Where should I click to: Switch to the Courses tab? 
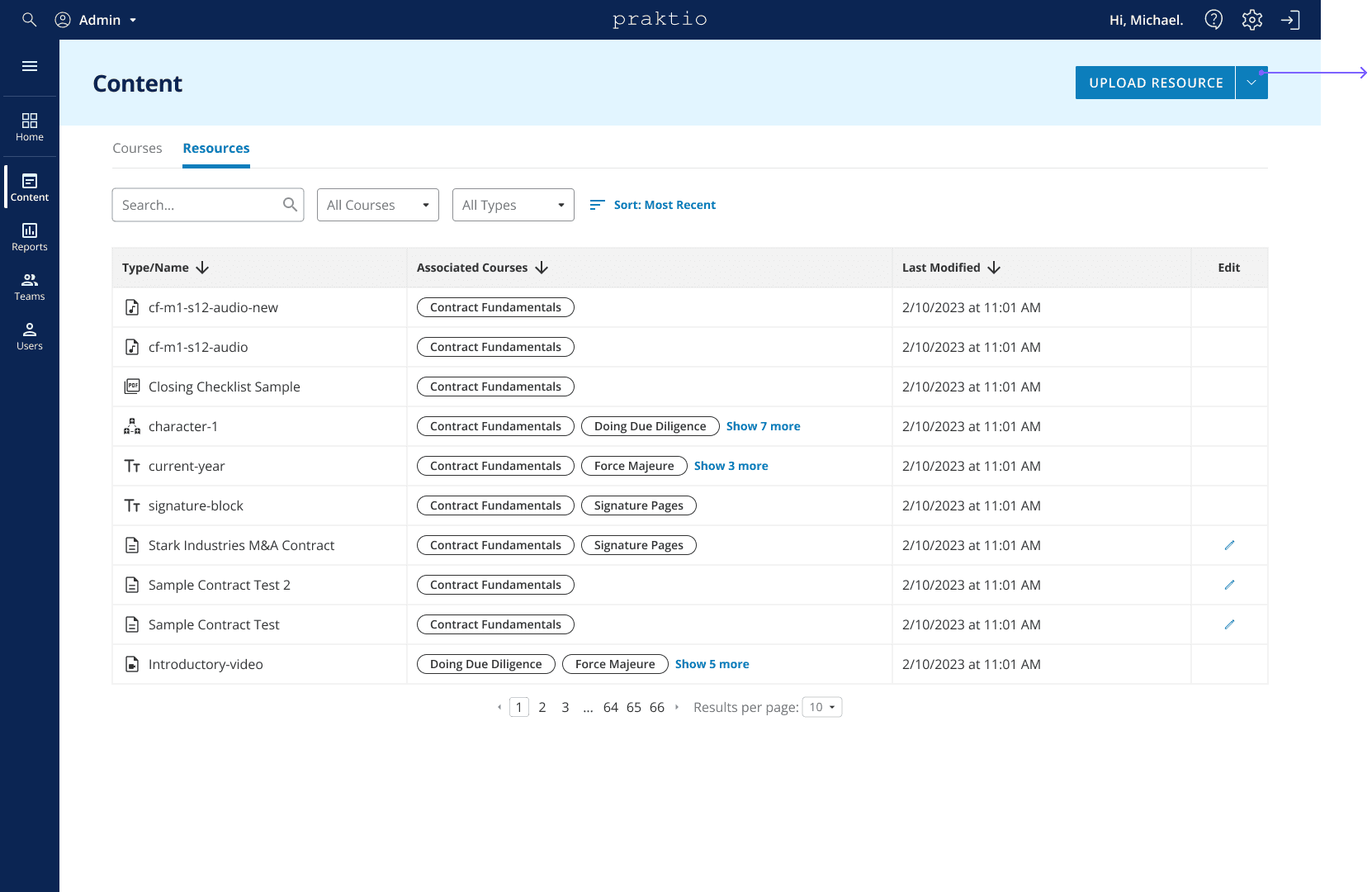tap(137, 148)
